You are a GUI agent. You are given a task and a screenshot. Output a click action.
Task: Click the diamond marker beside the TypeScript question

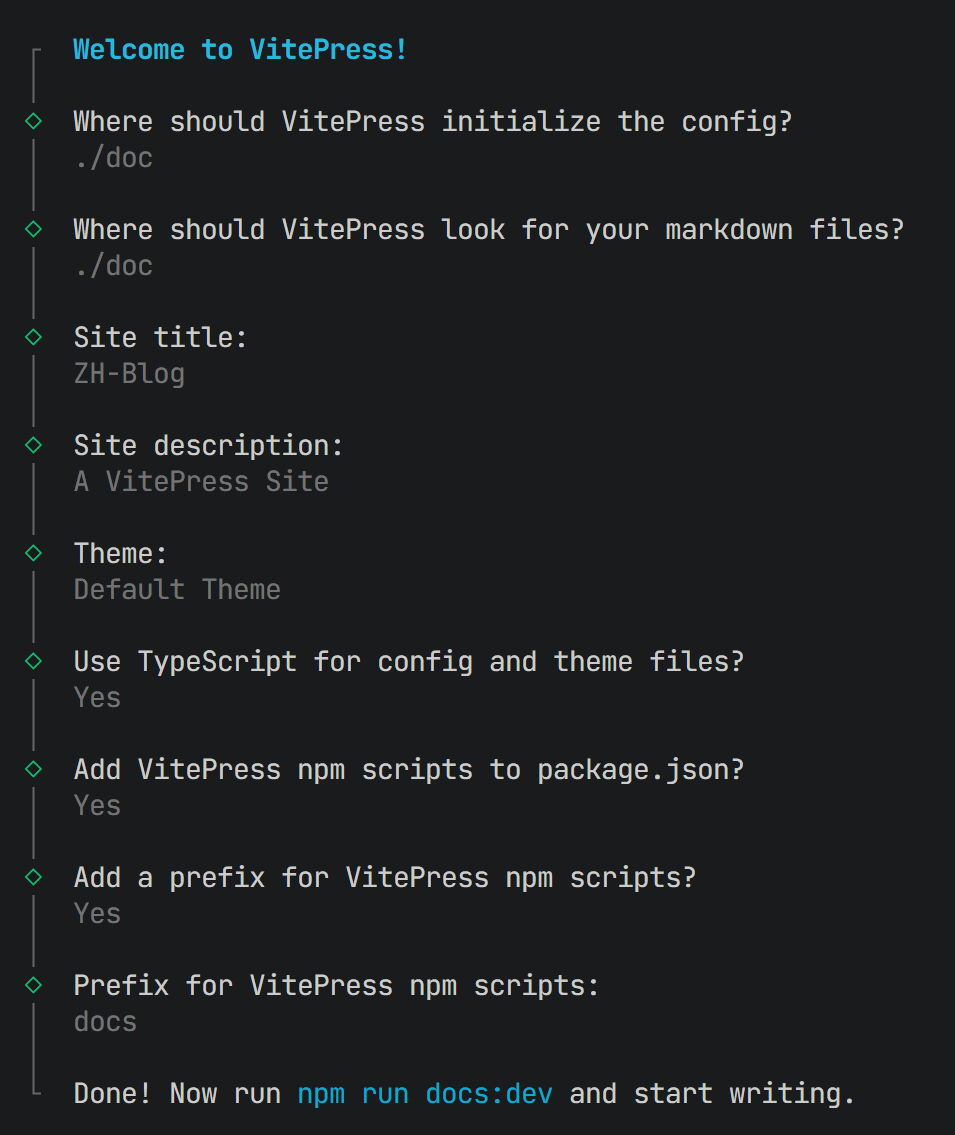pos(33,661)
